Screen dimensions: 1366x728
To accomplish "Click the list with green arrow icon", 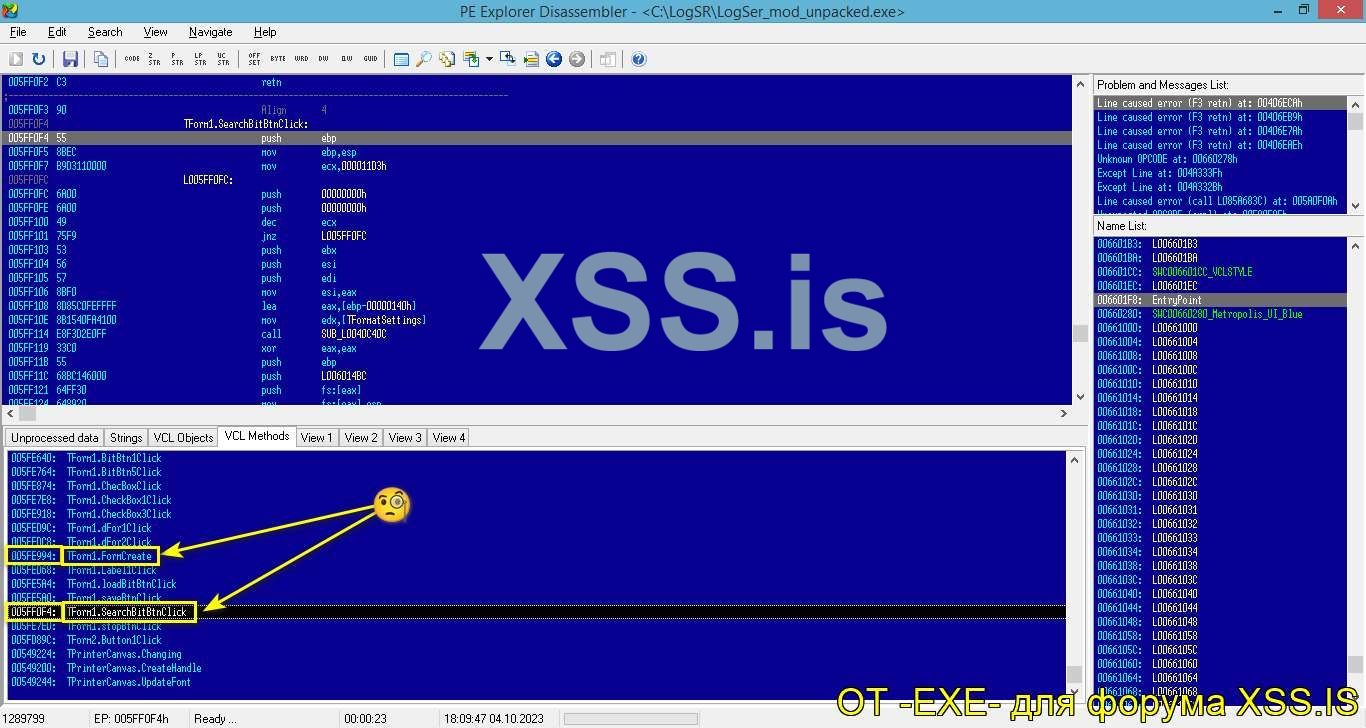I will [531, 59].
